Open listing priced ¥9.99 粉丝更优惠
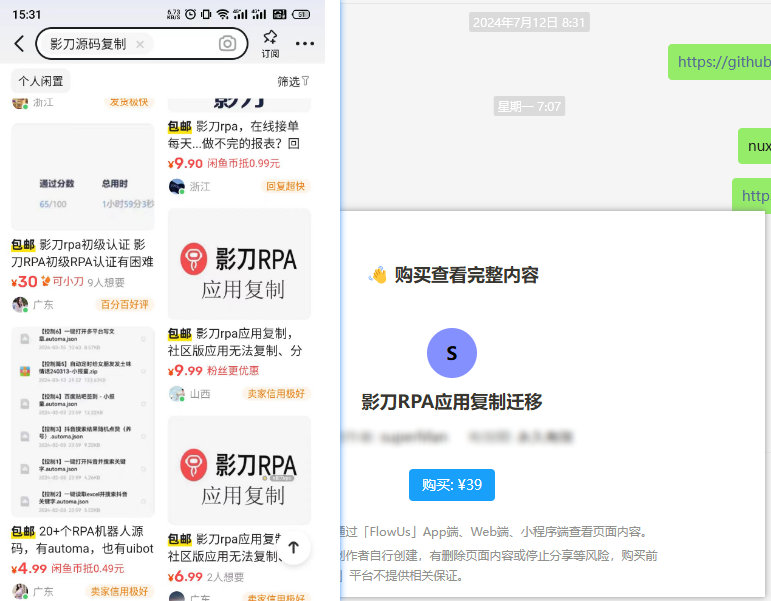 pyautogui.click(x=235, y=342)
